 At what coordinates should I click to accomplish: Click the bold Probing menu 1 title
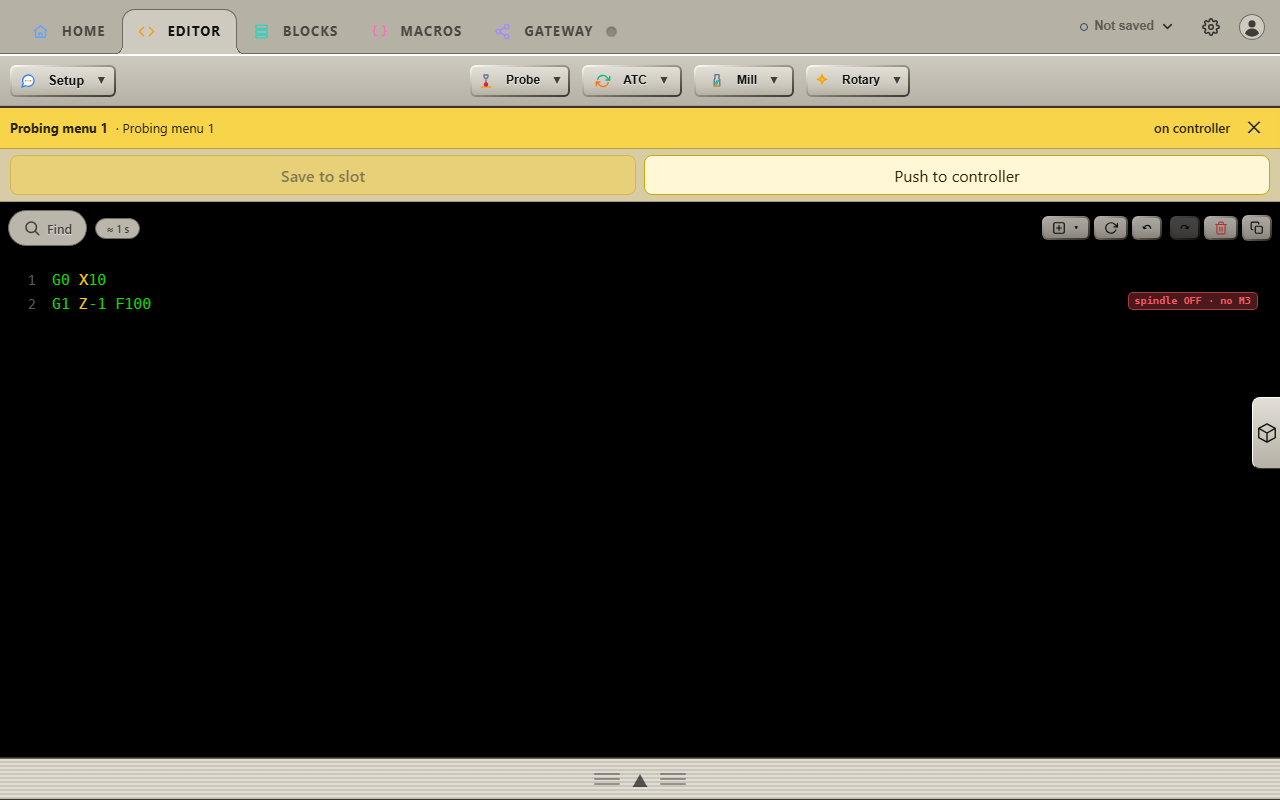59,128
